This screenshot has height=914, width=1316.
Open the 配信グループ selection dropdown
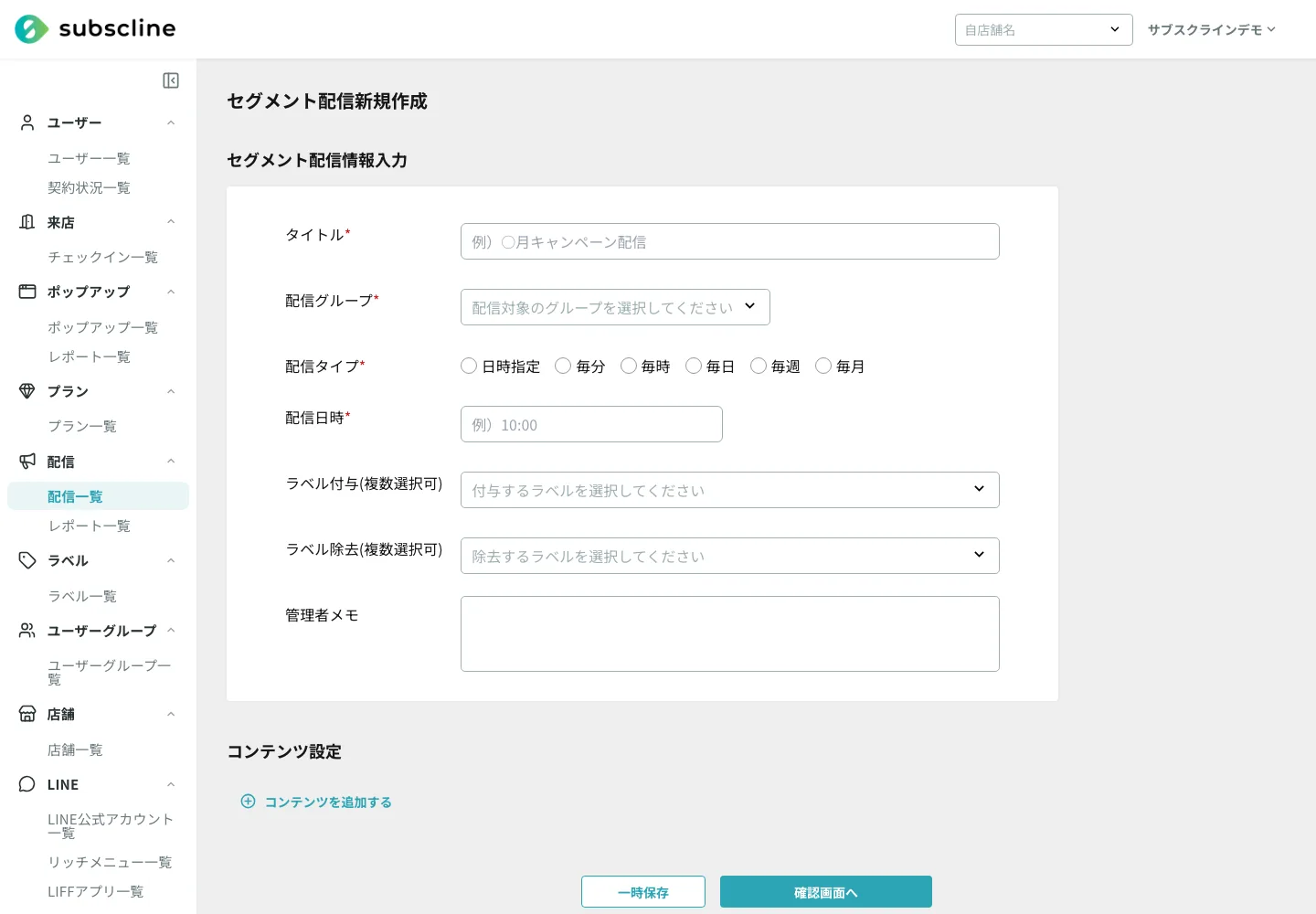[615, 307]
